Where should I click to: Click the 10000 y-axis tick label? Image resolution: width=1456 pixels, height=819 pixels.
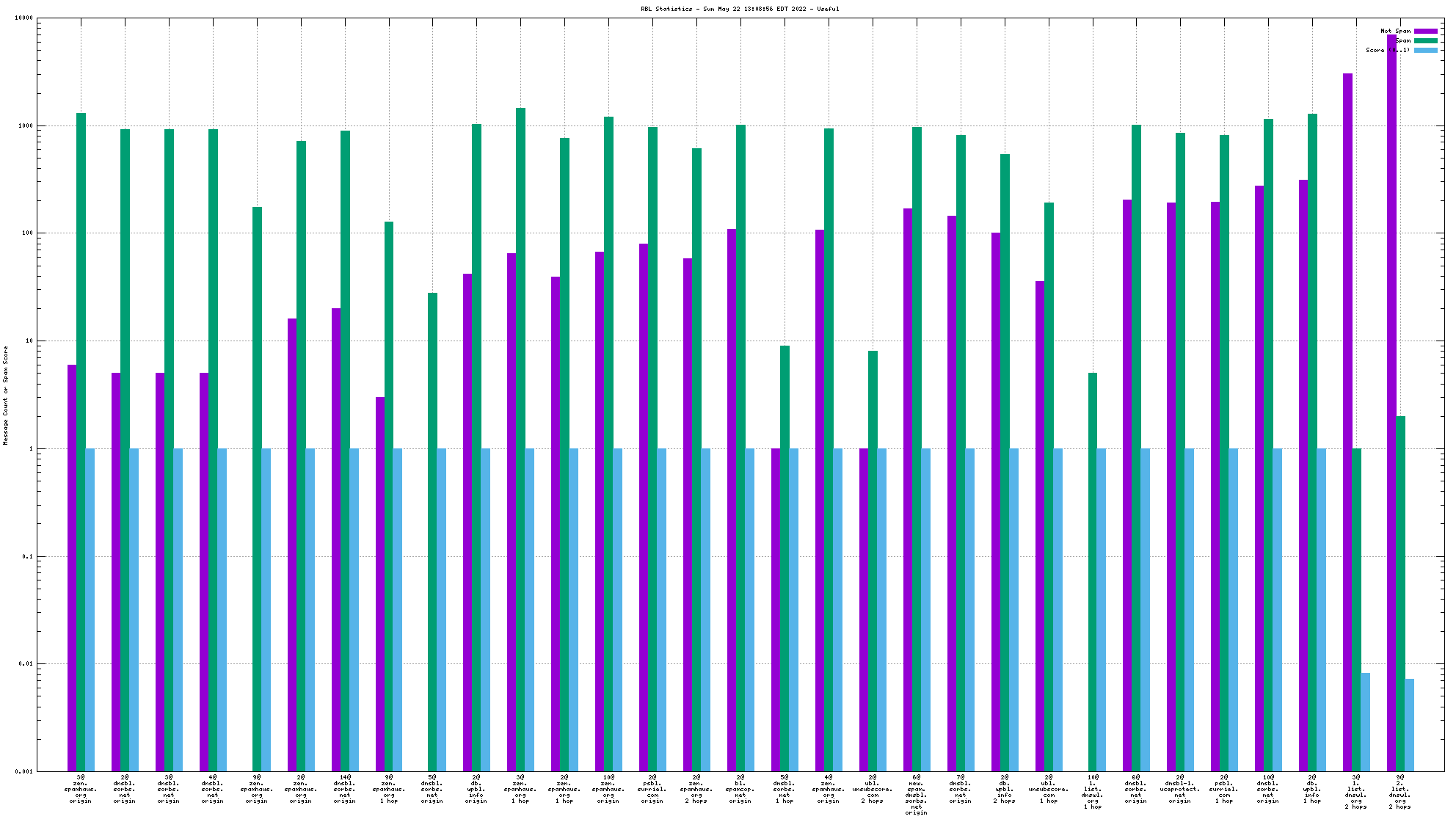(x=23, y=18)
